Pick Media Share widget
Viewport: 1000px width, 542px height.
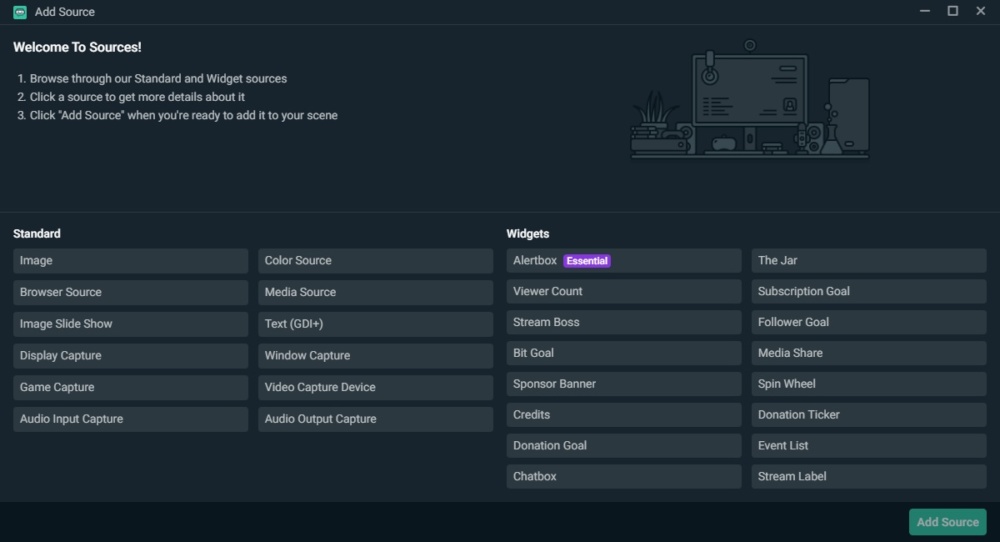[x=868, y=353]
